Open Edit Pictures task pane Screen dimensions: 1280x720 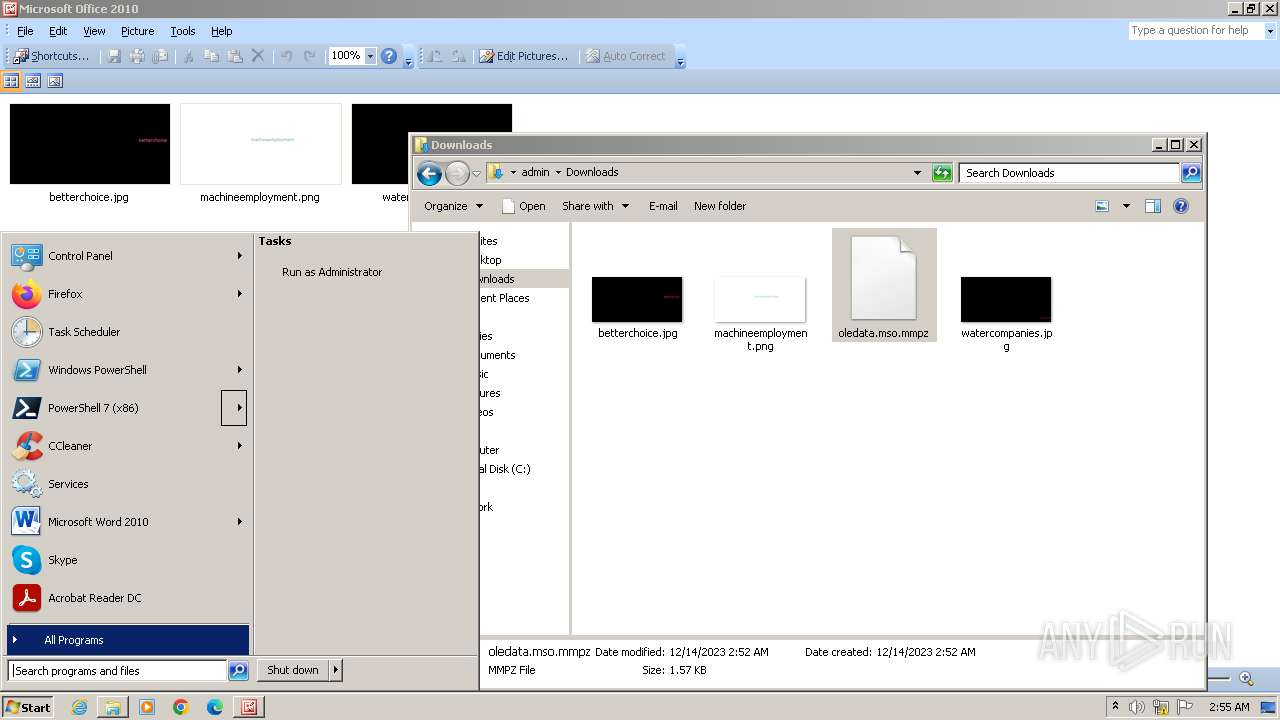[523, 56]
